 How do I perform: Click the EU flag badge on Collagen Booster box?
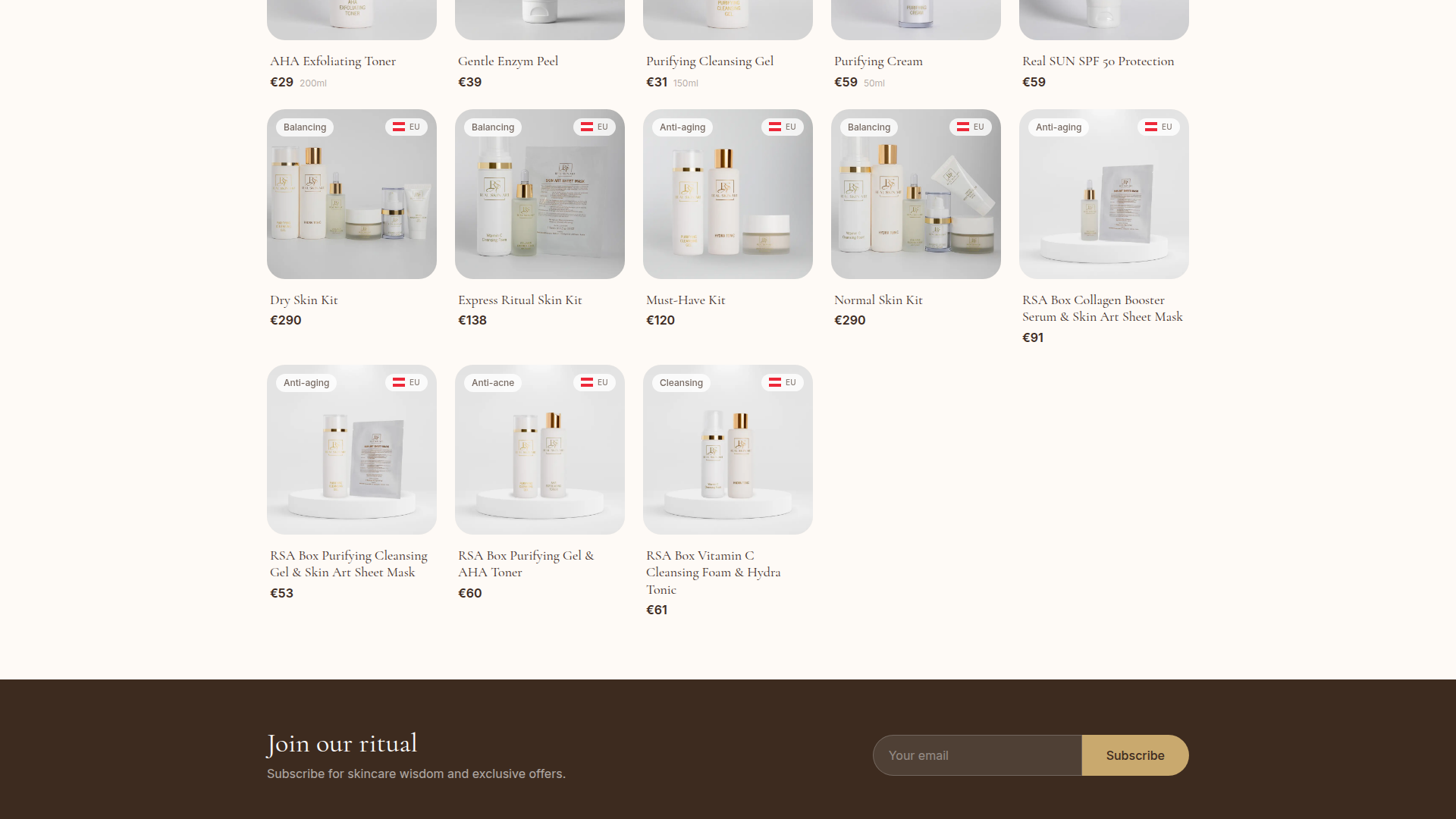pos(1158,127)
